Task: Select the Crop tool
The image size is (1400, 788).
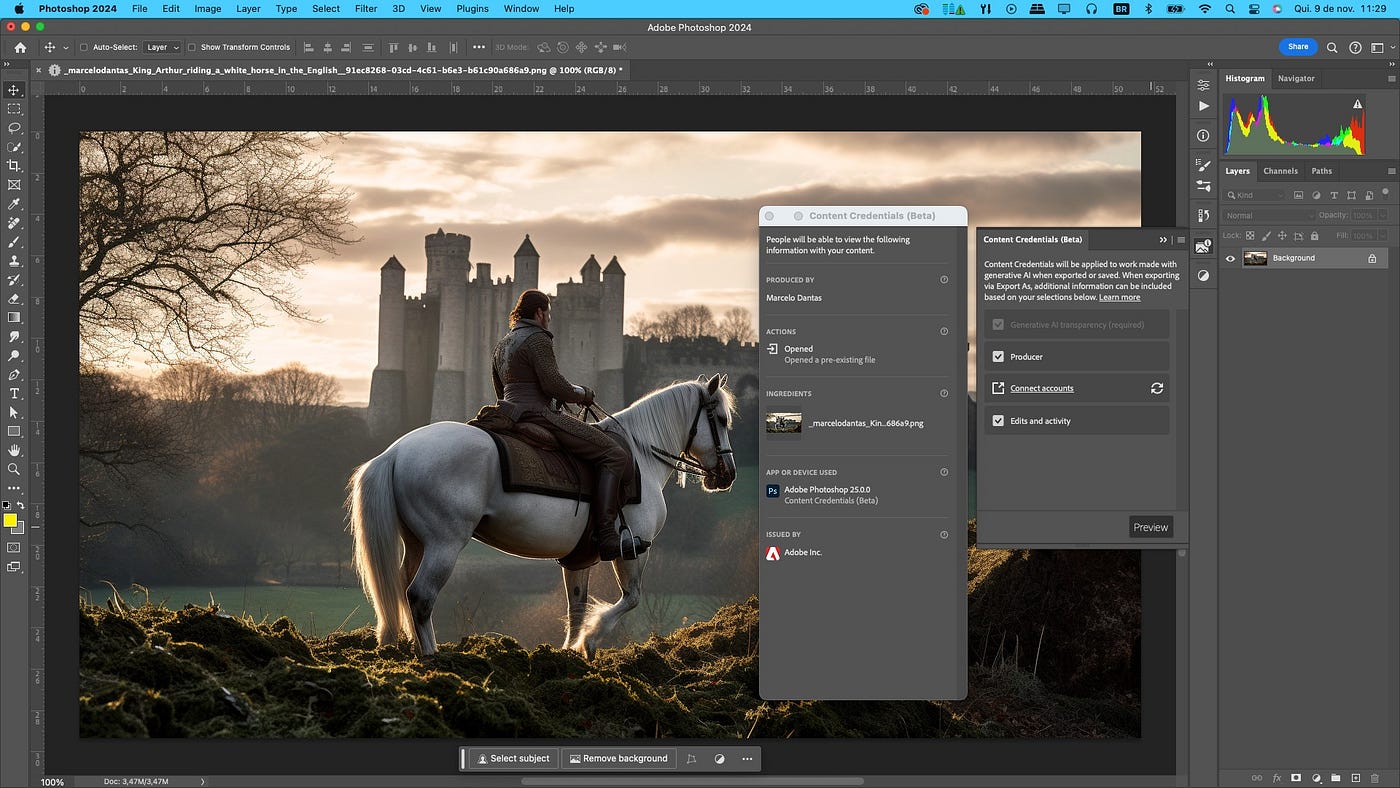Action: pos(14,166)
